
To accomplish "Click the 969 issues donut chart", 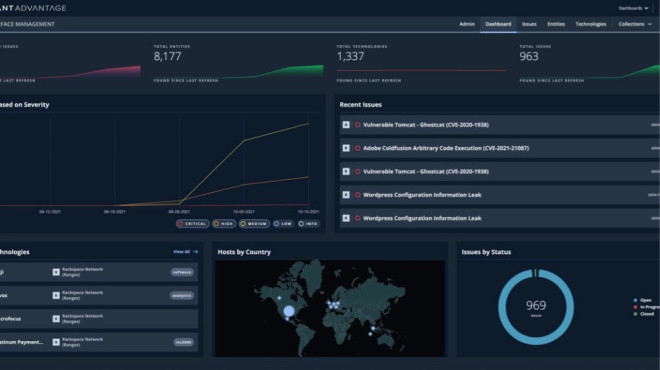I will [x=536, y=307].
